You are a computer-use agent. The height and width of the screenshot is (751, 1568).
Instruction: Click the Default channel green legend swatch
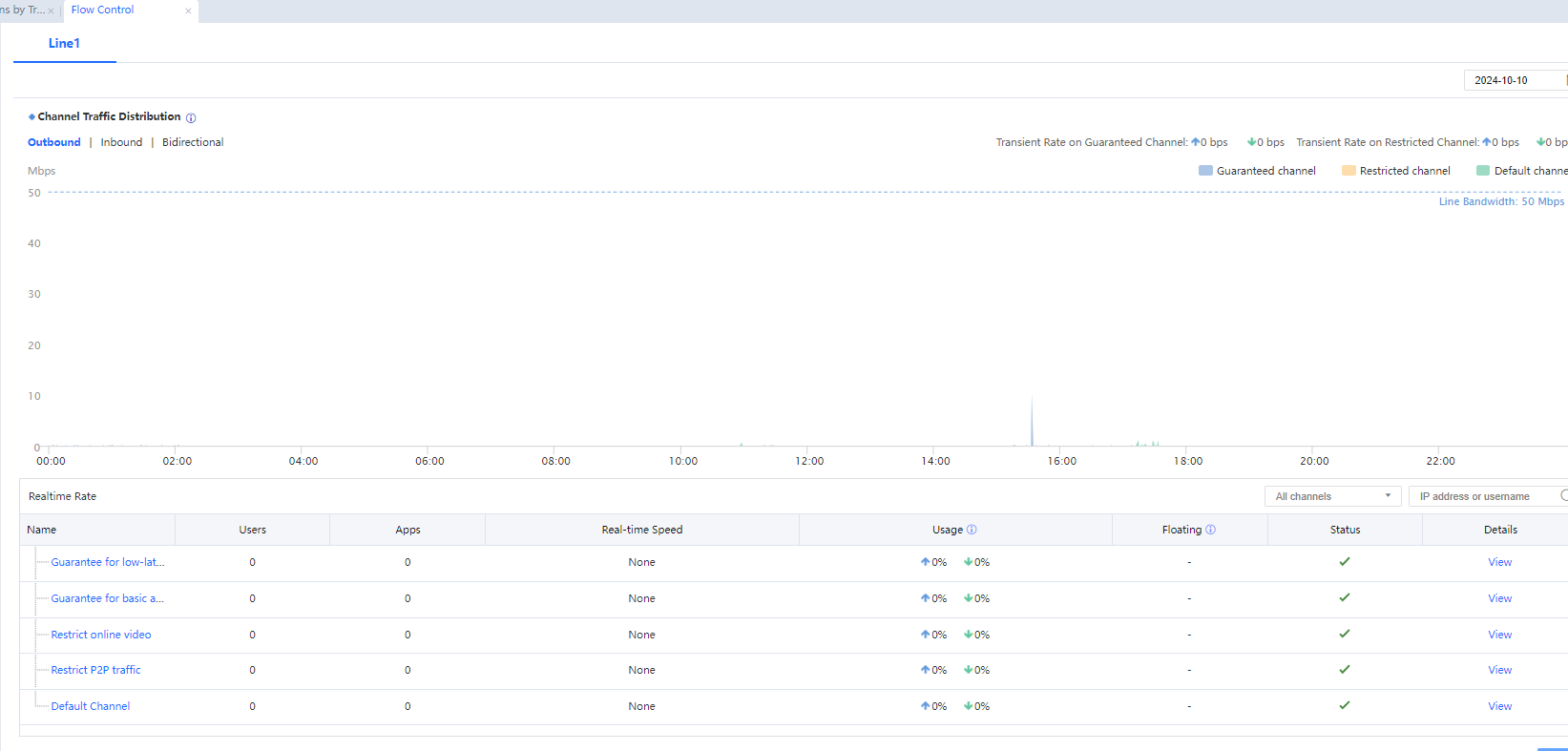click(x=1483, y=171)
